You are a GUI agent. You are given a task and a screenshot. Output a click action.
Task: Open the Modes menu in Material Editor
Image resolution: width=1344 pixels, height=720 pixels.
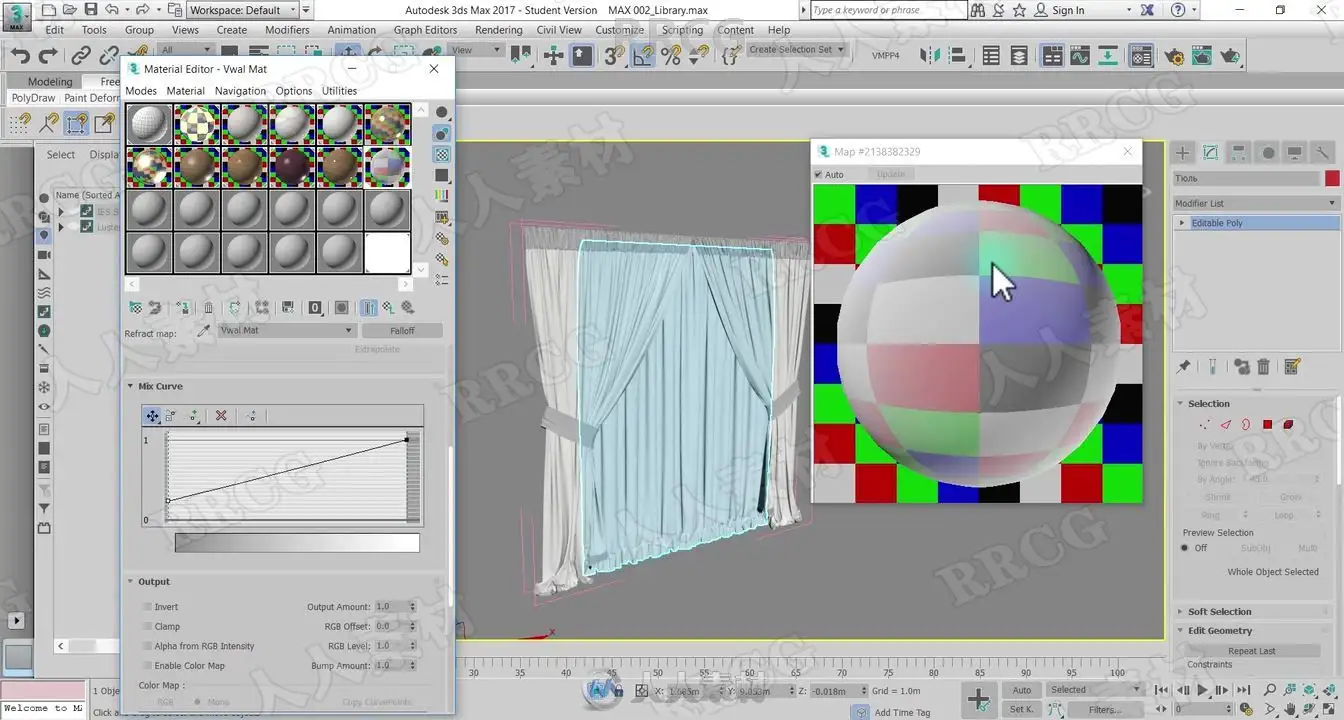pyautogui.click(x=141, y=91)
